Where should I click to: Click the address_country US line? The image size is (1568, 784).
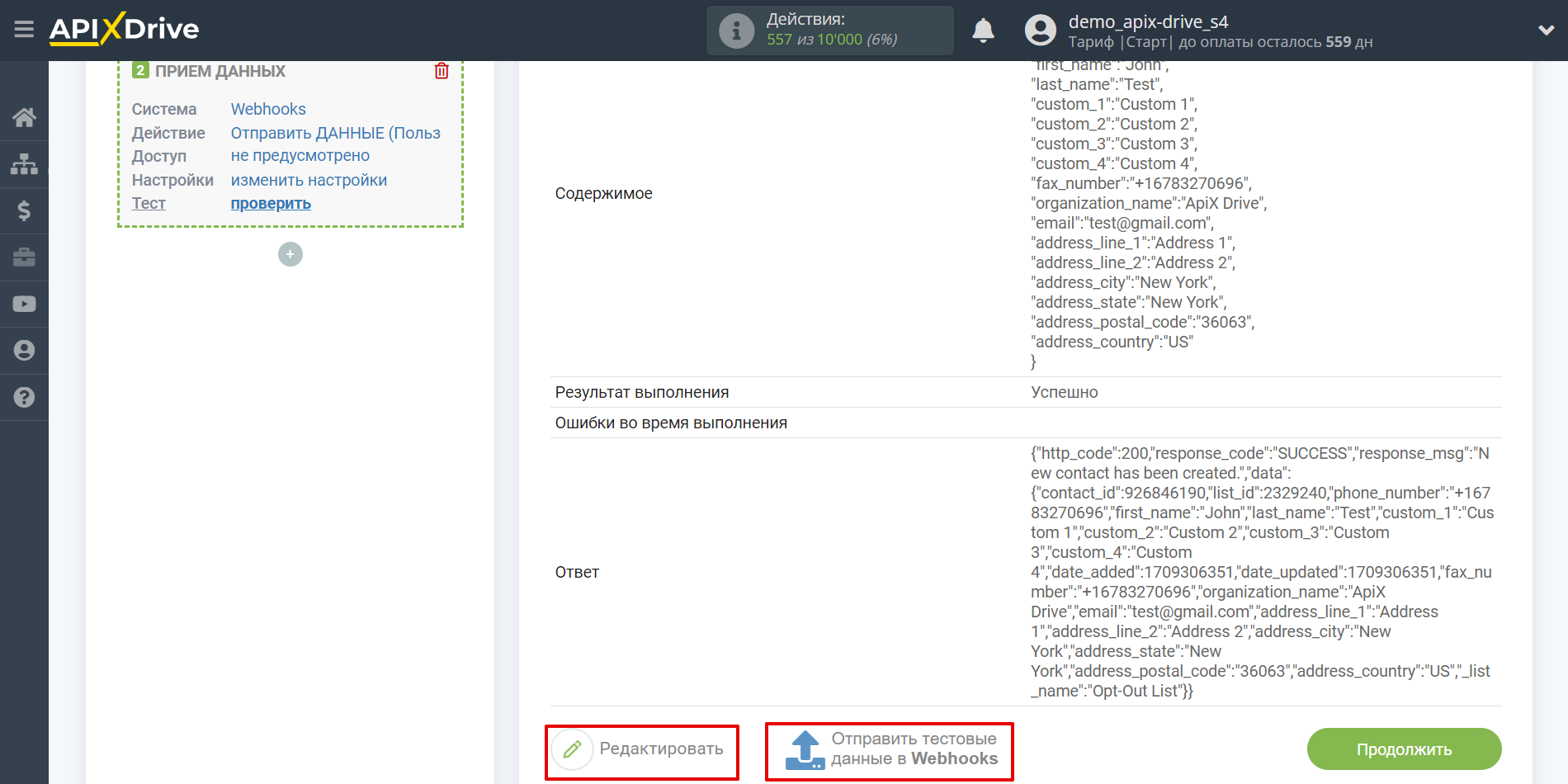click(x=1112, y=342)
